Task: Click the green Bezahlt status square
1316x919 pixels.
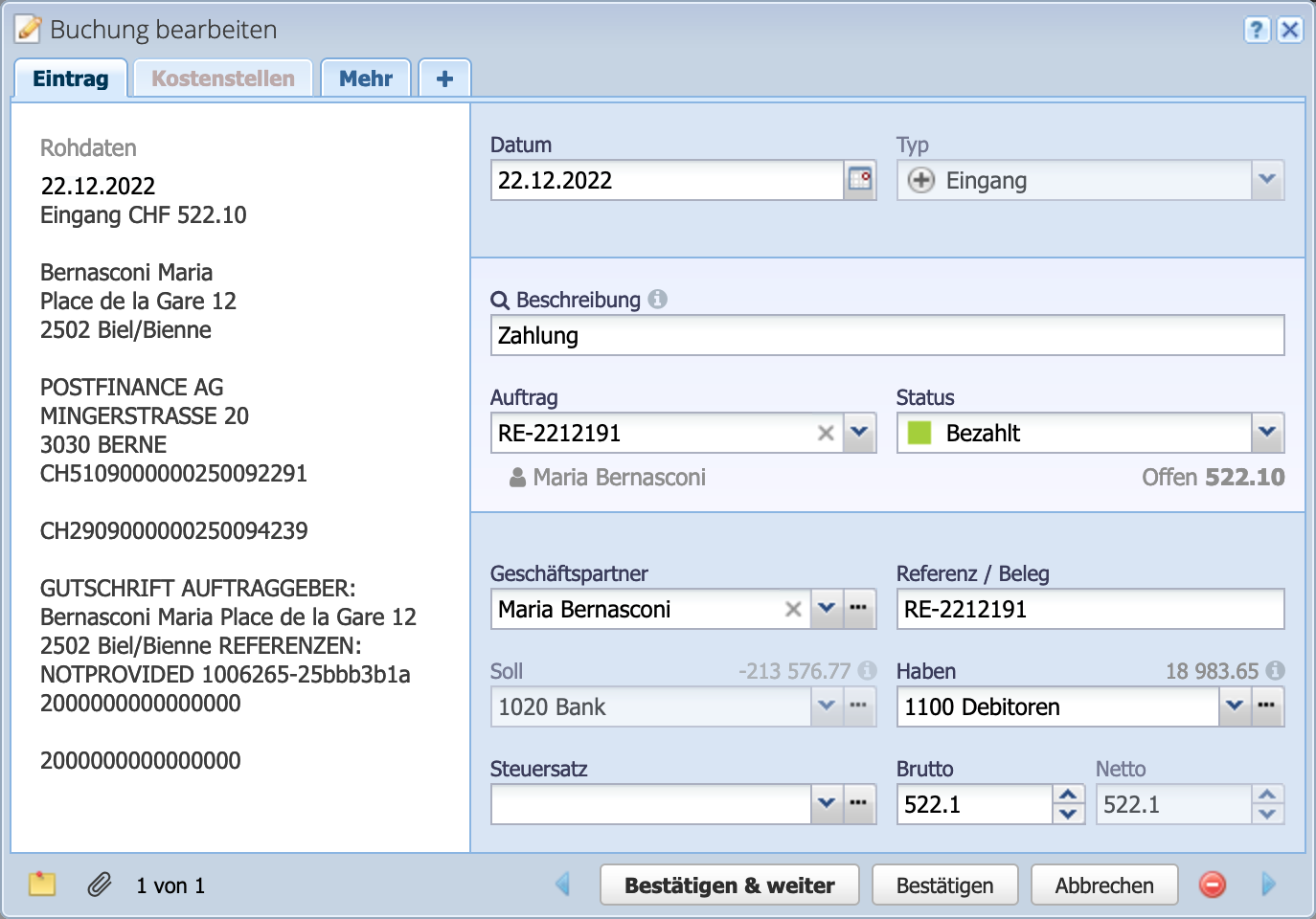Action: pyautogui.click(x=920, y=433)
